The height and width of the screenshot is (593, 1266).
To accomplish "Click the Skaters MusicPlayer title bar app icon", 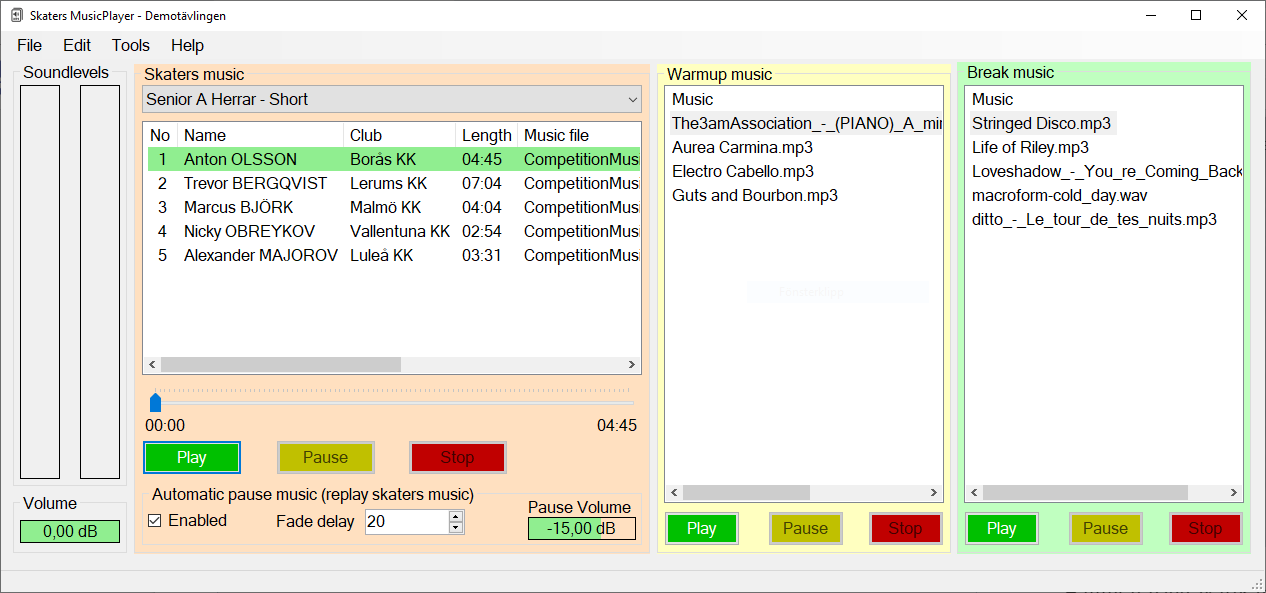I will (16, 15).
